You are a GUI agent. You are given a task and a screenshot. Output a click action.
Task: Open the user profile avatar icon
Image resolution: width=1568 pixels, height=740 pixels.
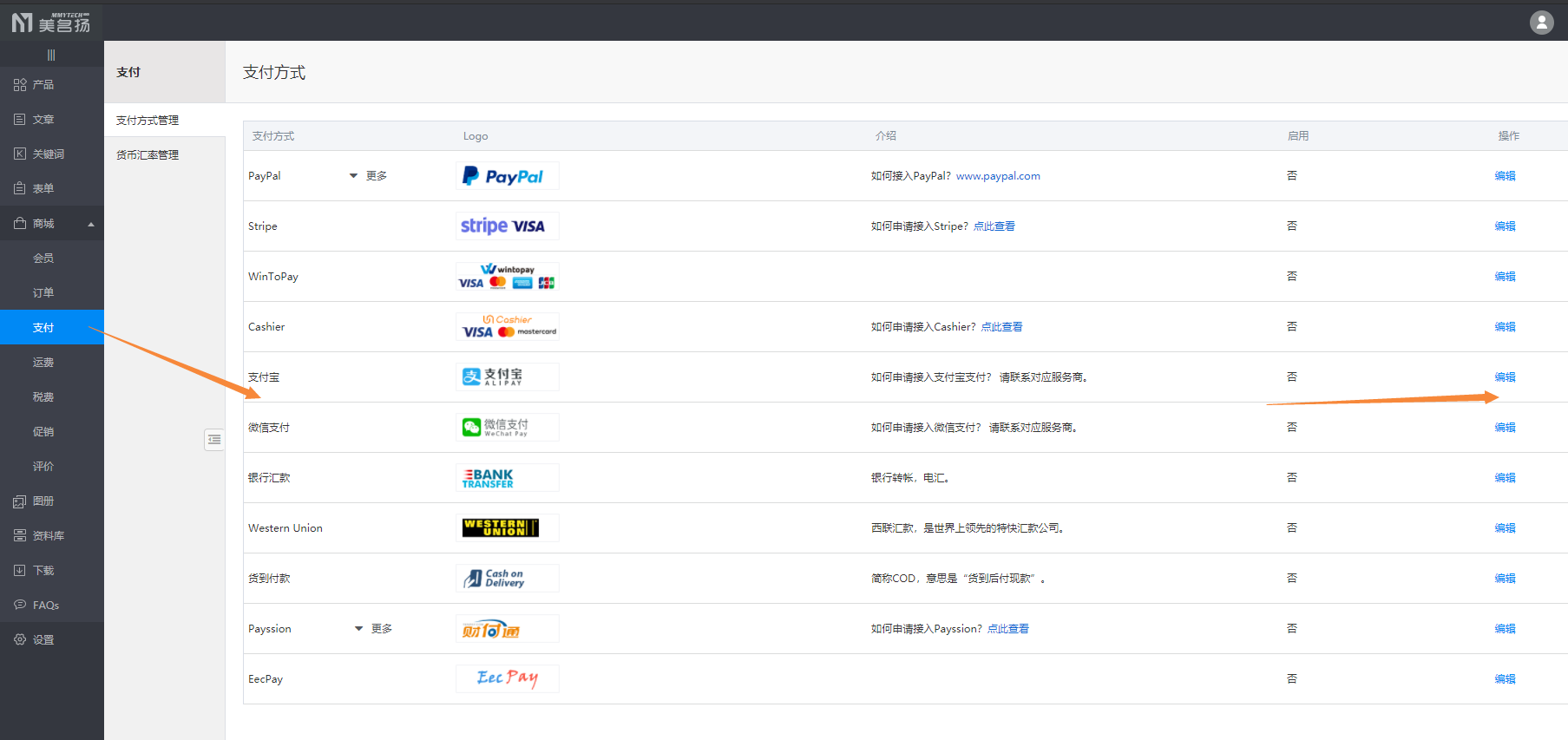[1541, 23]
